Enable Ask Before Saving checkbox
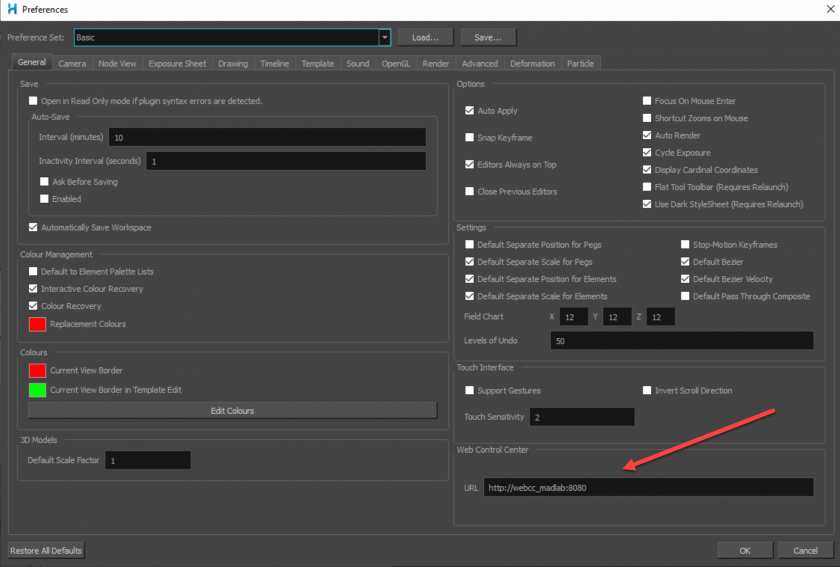The height and width of the screenshot is (567, 840). click(x=44, y=182)
